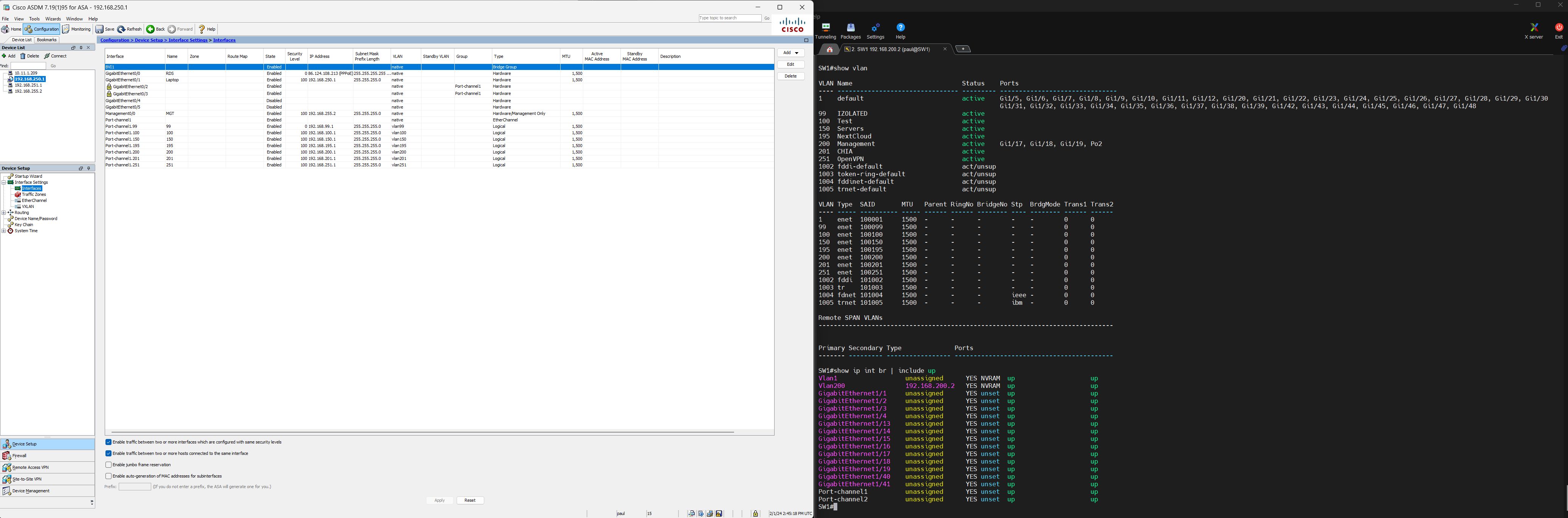The image size is (1568, 518).
Task: Switch to the Bookmarks tab
Action: [47, 40]
